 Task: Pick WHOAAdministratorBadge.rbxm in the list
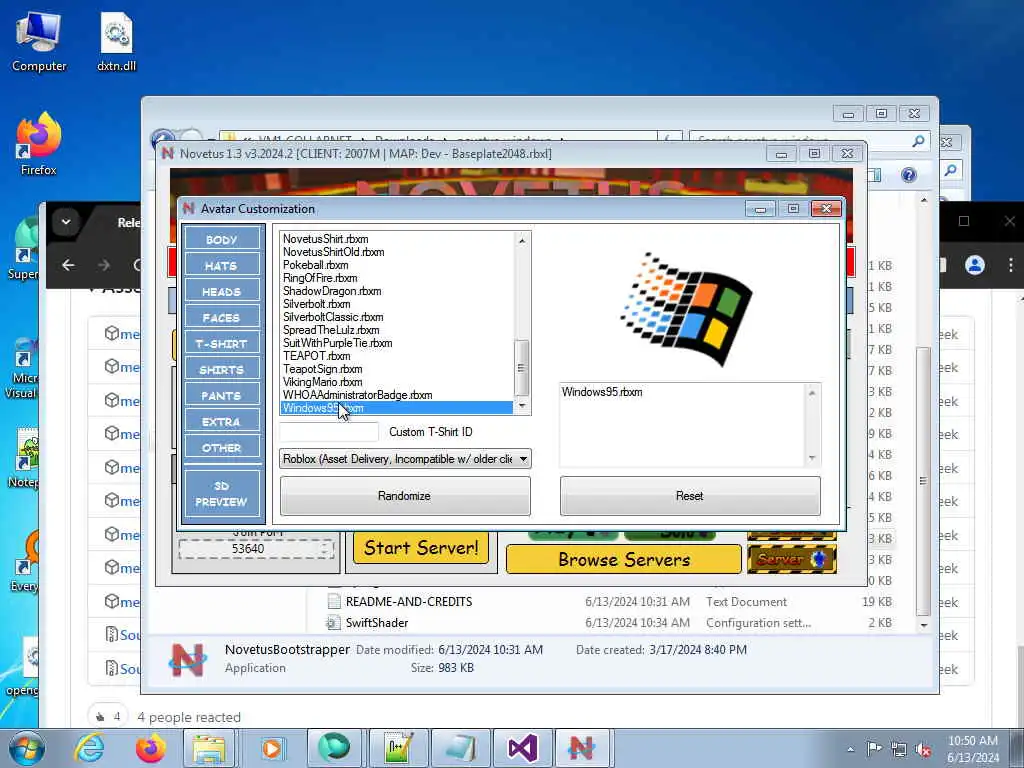point(357,396)
